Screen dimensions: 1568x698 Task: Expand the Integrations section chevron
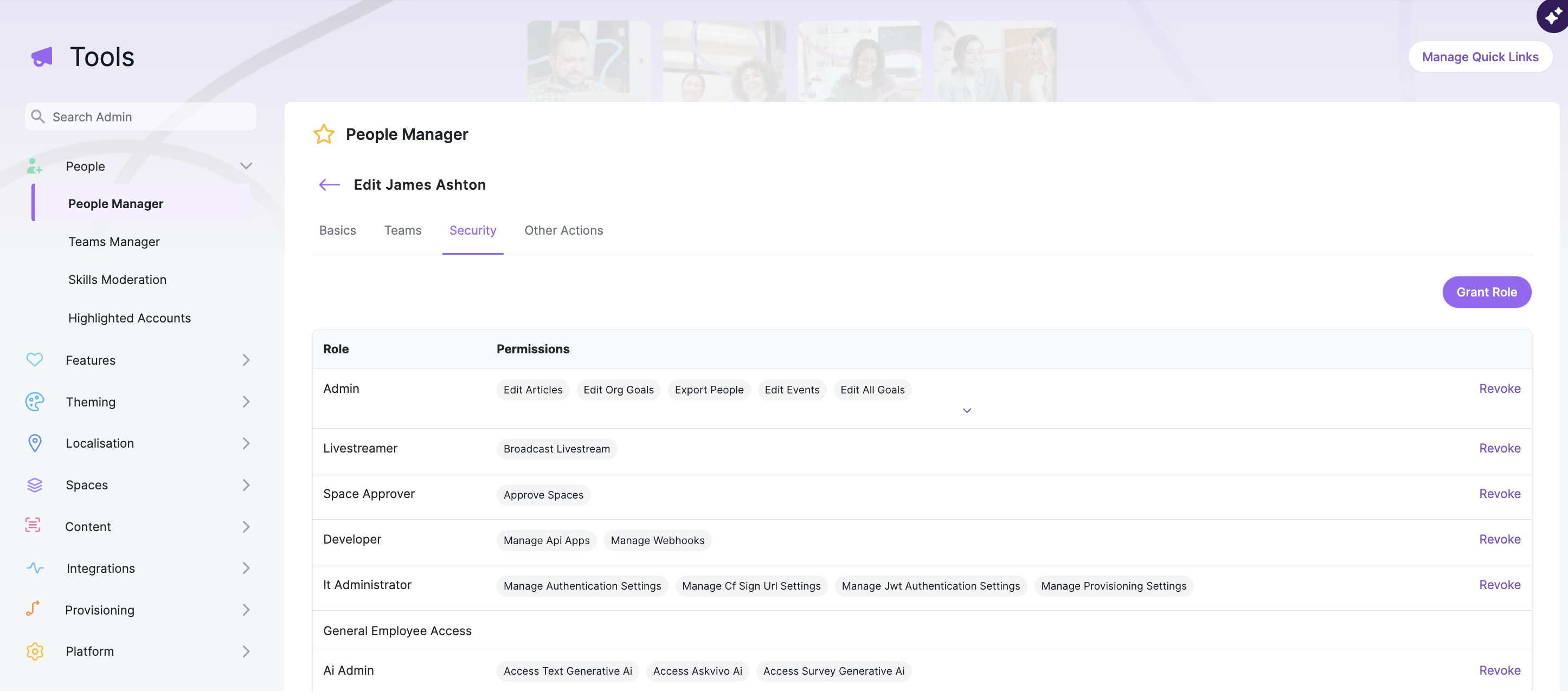tap(246, 568)
